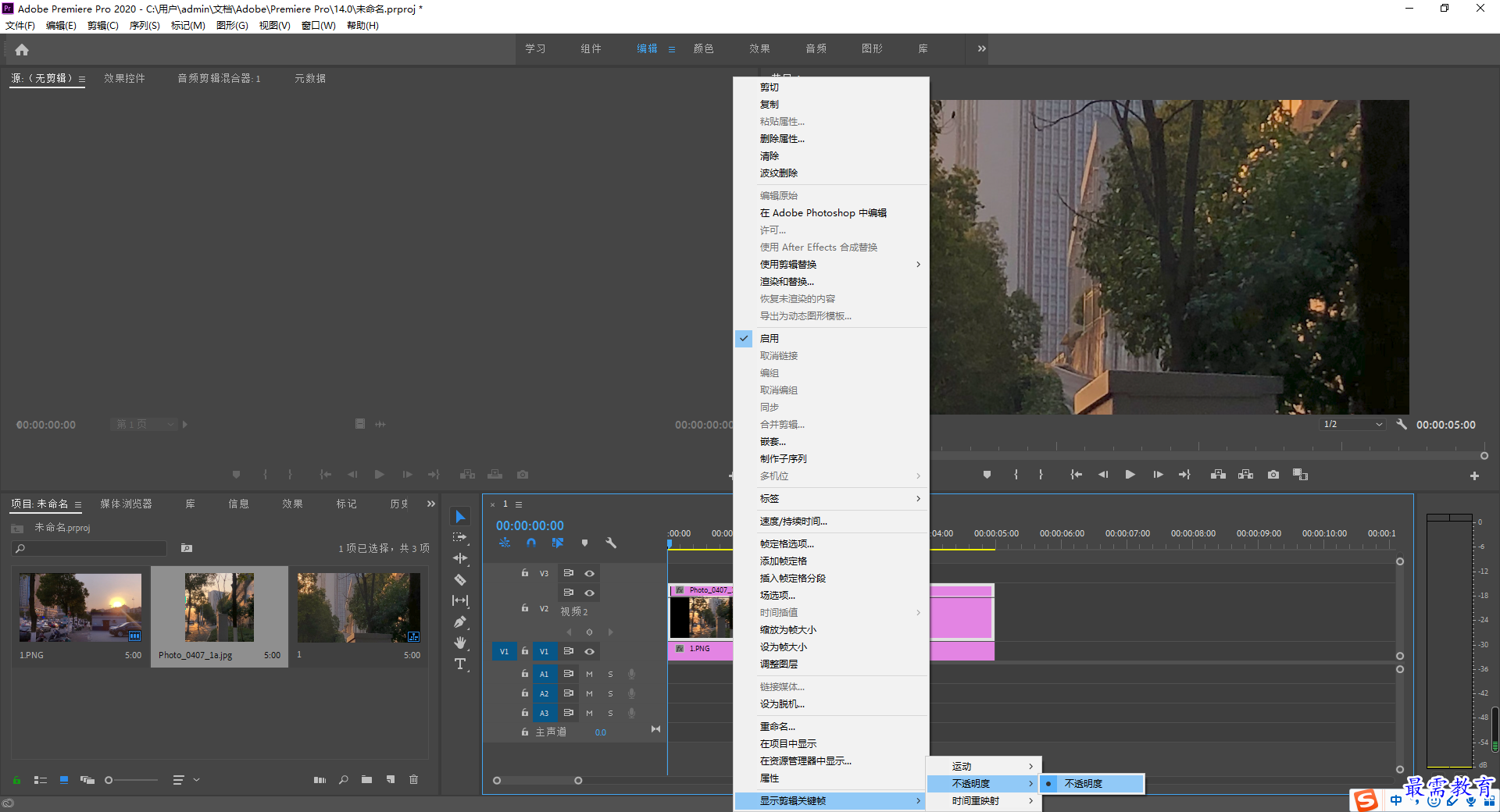
Task: Click timeline zoom scrollbar right handle
Action: click(x=578, y=781)
